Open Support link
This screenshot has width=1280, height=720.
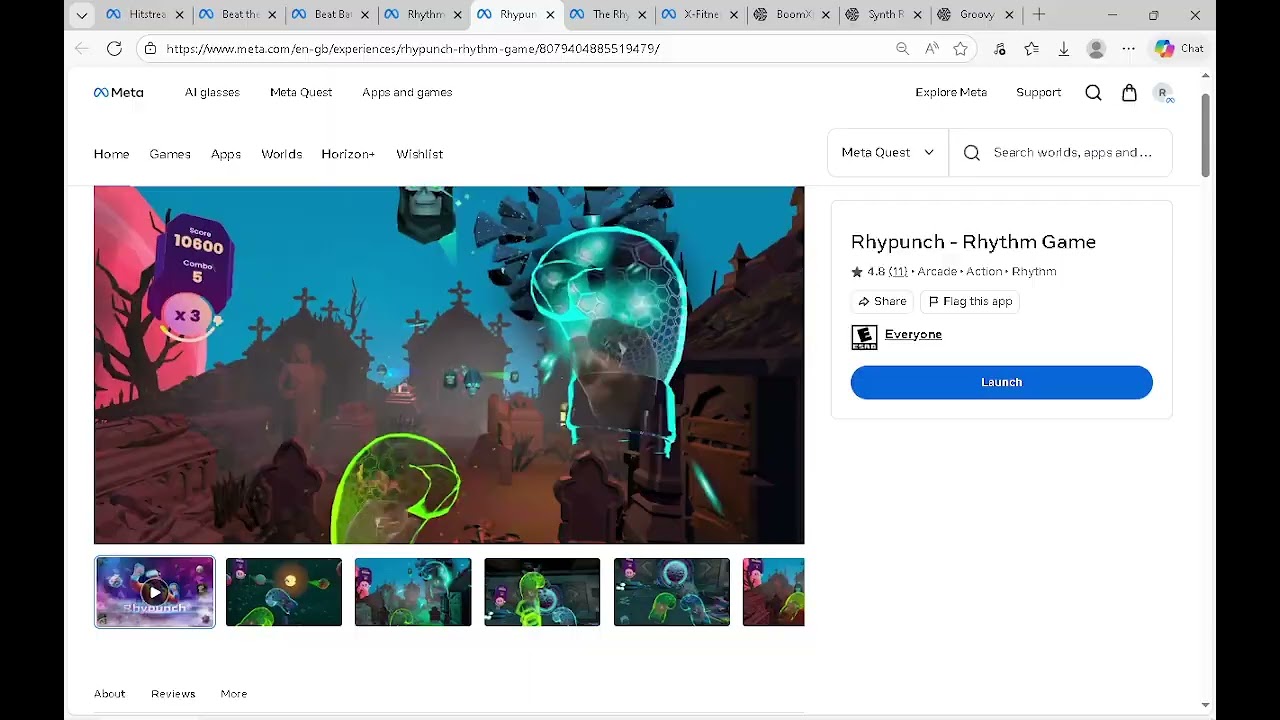(x=1038, y=92)
